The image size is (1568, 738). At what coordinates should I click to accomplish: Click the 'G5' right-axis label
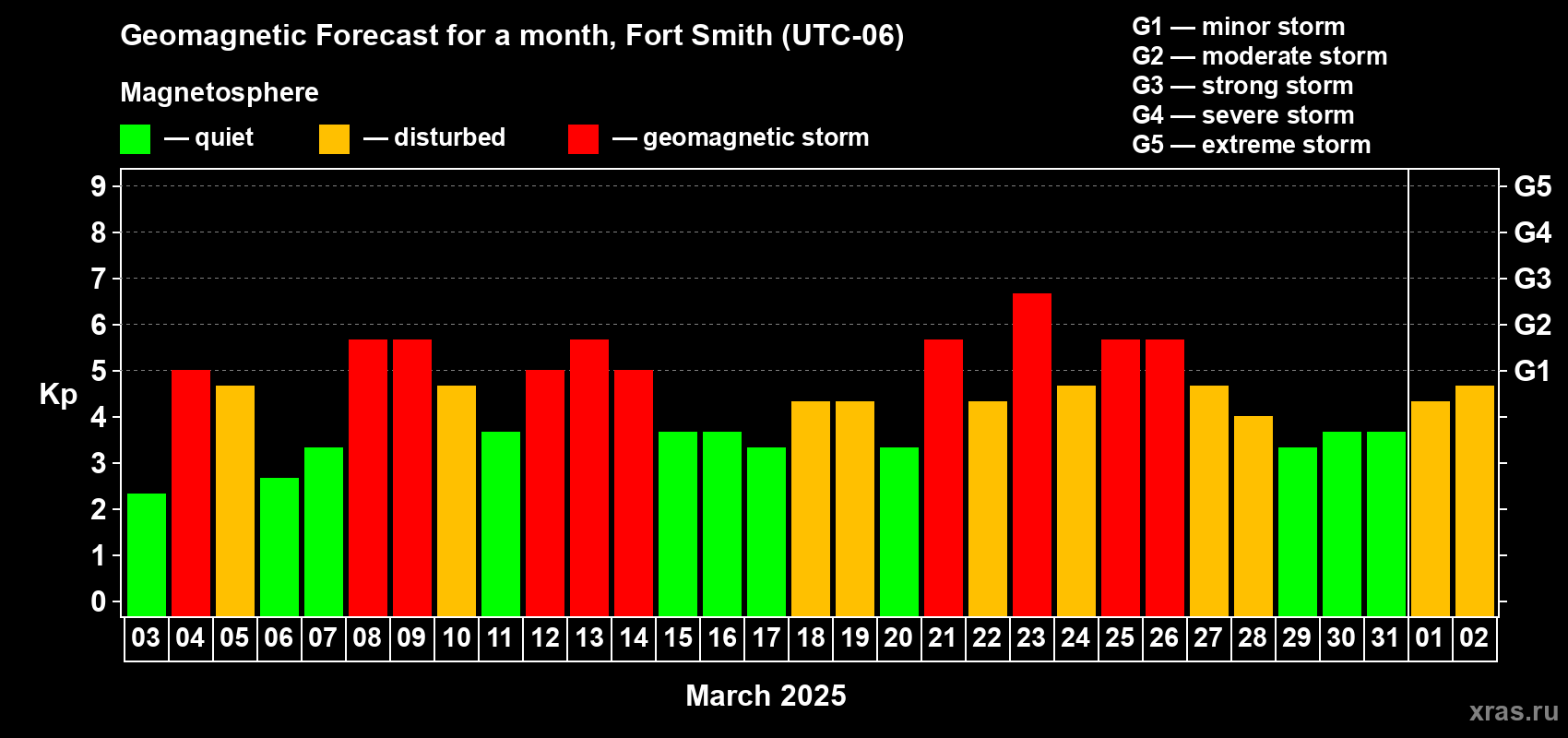(1533, 186)
